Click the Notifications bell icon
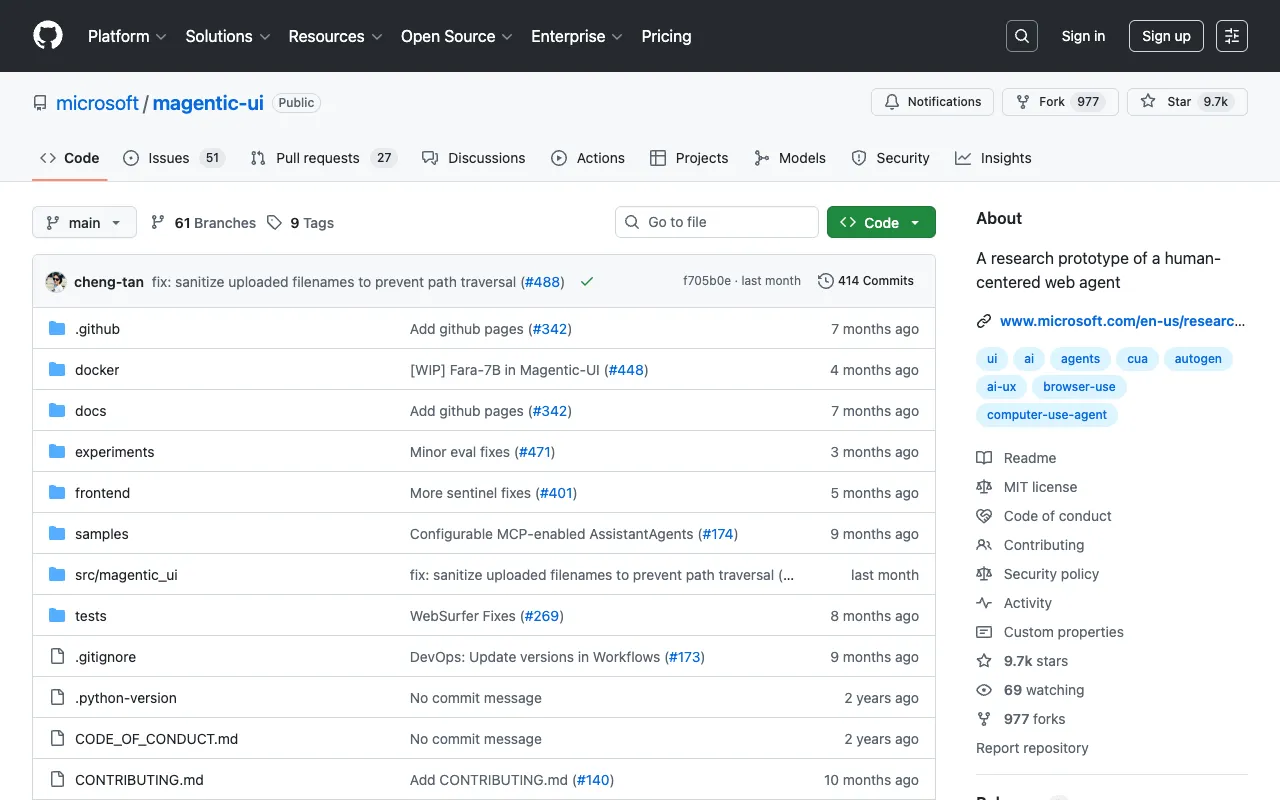Image resolution: width=1280 pixels, height=800 pixels. click(891, 101)
